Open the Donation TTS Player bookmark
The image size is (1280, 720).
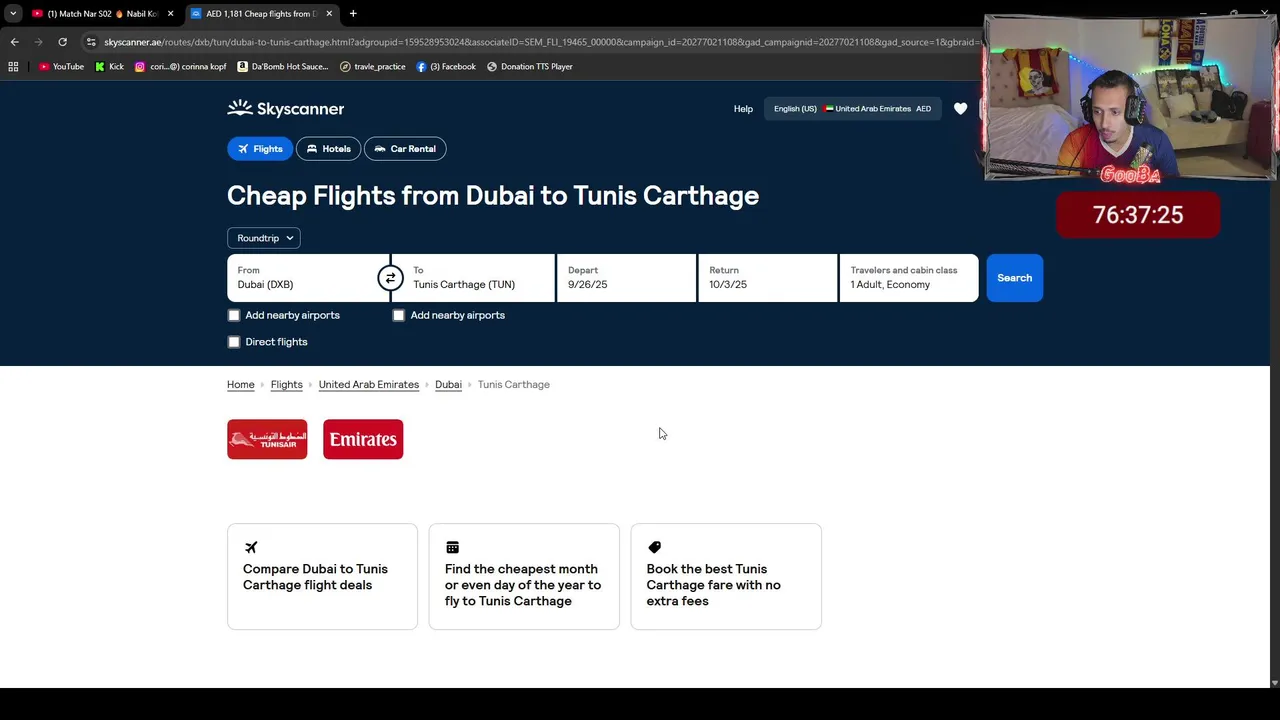click(x=530, y=67)
